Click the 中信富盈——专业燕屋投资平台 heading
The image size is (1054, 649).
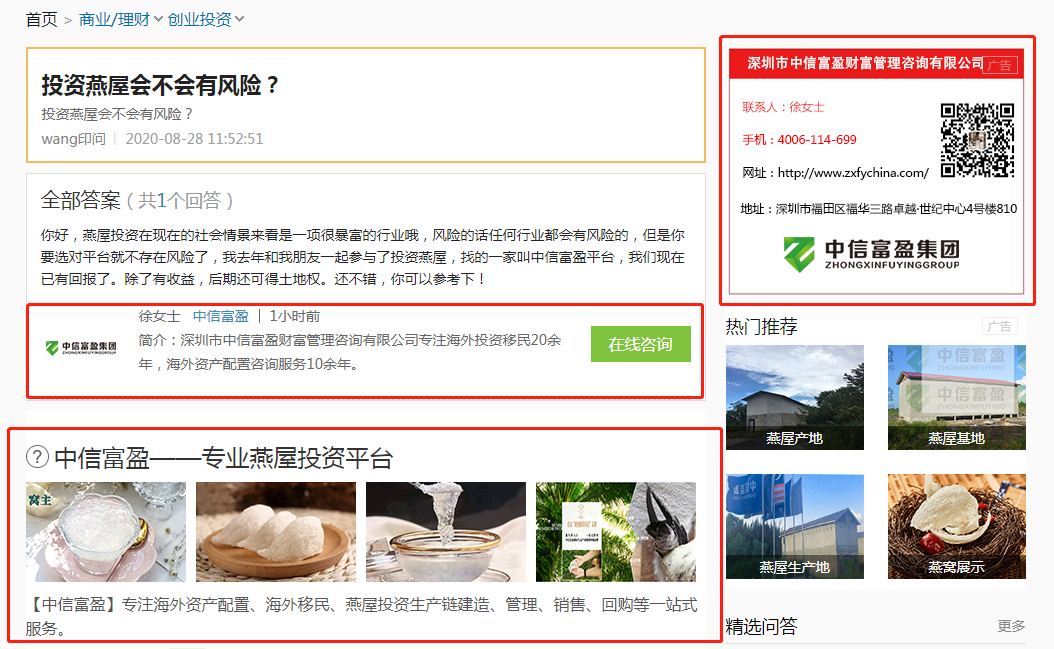coord(223,458)
